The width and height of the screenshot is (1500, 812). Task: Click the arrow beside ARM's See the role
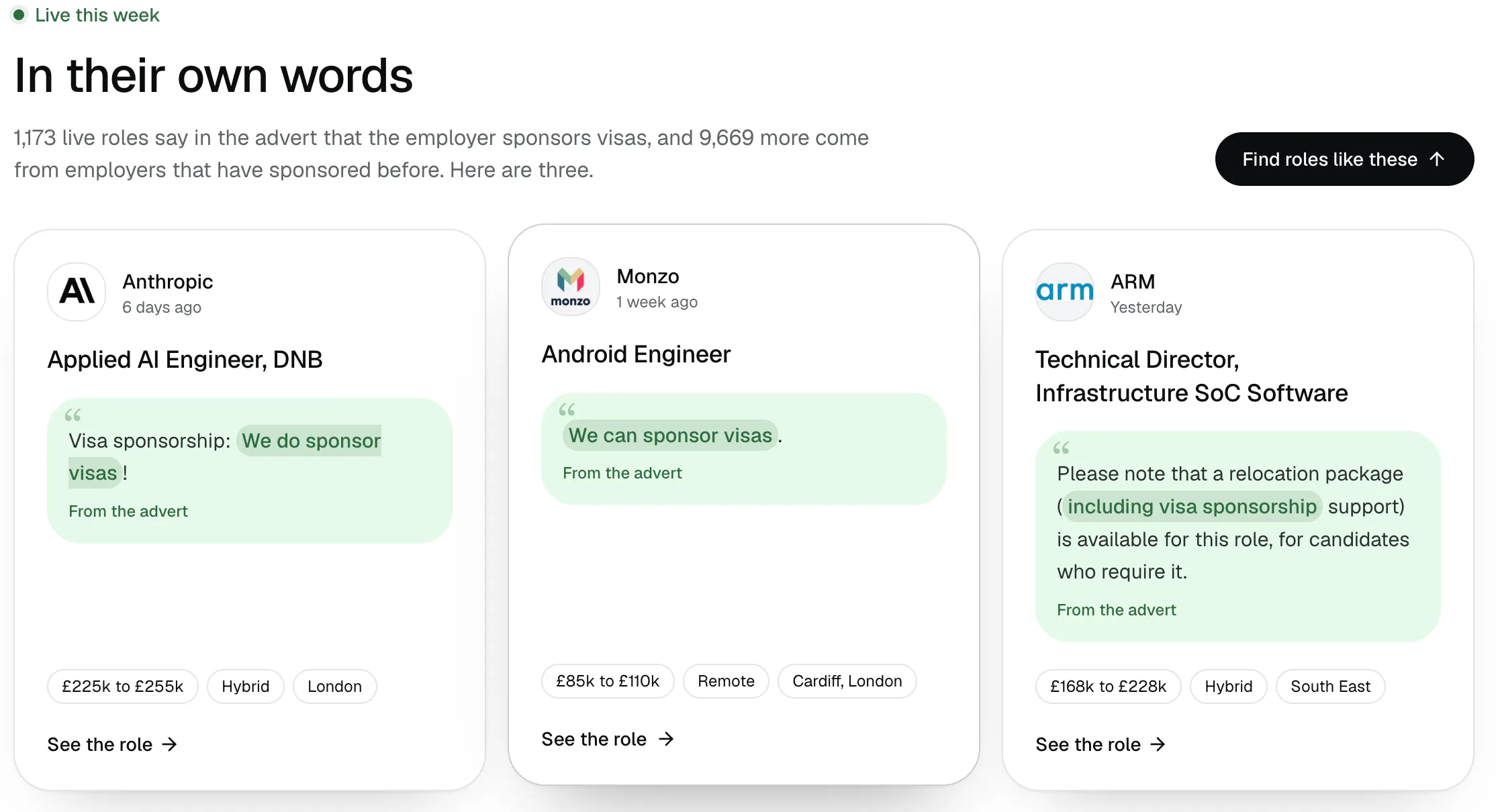(x=1158, y=744)
